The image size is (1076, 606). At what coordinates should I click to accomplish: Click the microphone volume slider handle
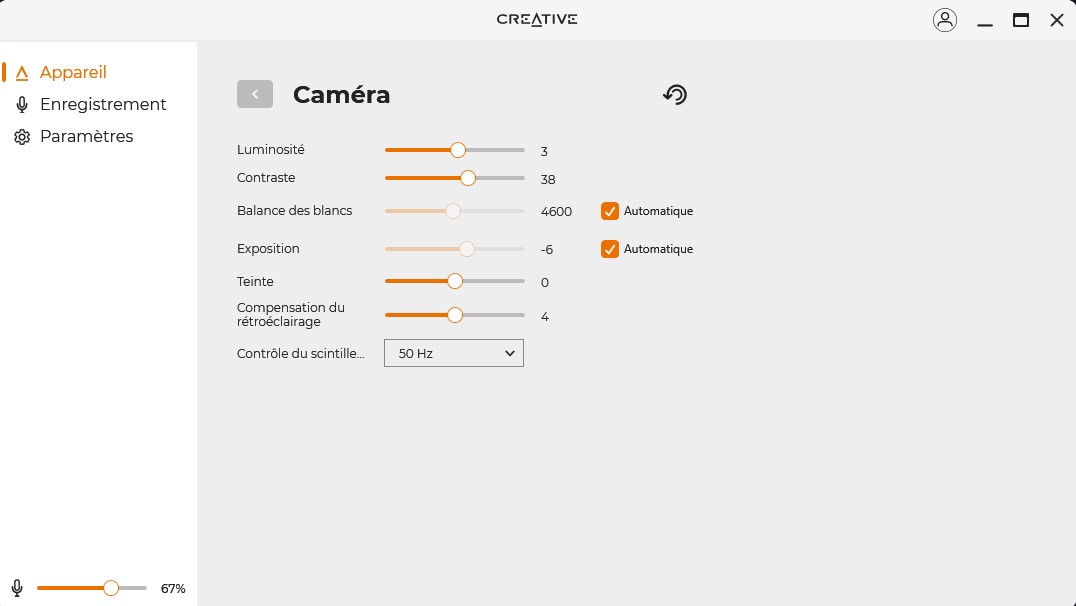point(111,588)
